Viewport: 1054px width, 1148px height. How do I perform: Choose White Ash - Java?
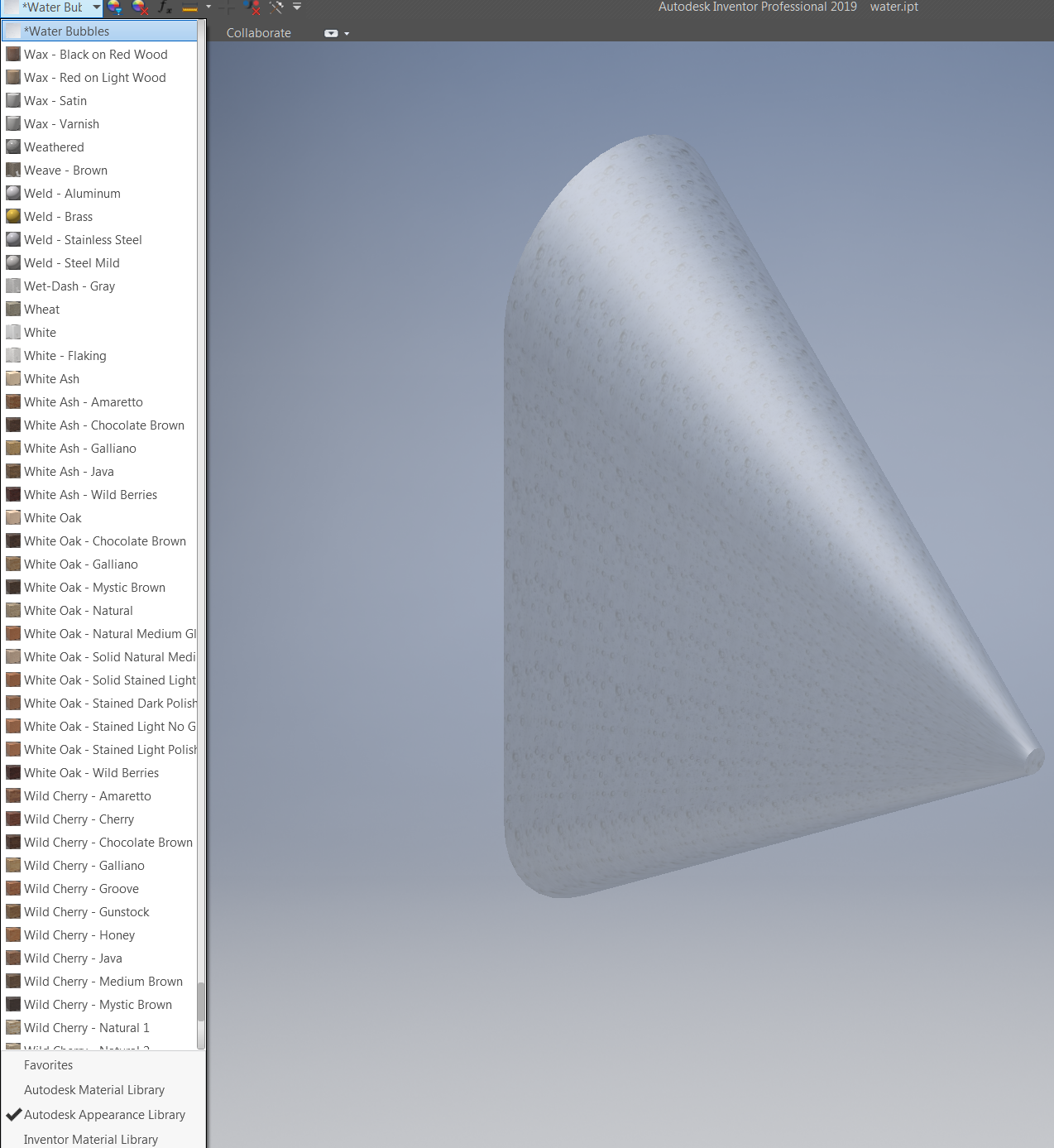click(x=99, y=472)
